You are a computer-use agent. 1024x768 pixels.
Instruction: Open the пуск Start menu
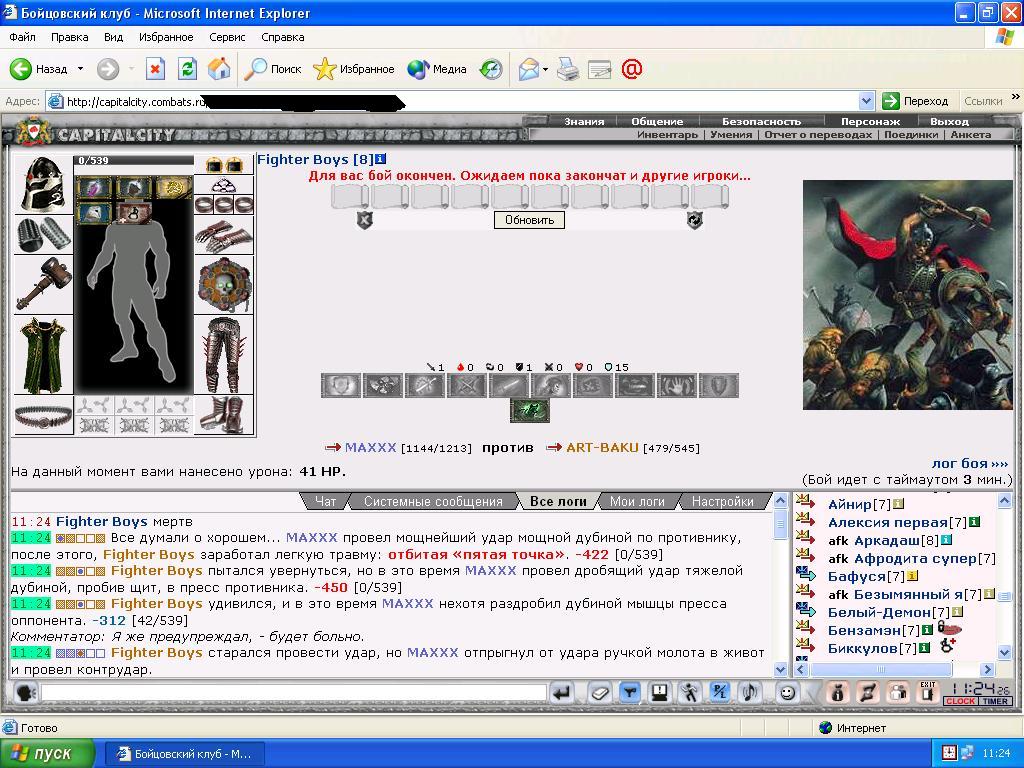click(x=47, y=753)
